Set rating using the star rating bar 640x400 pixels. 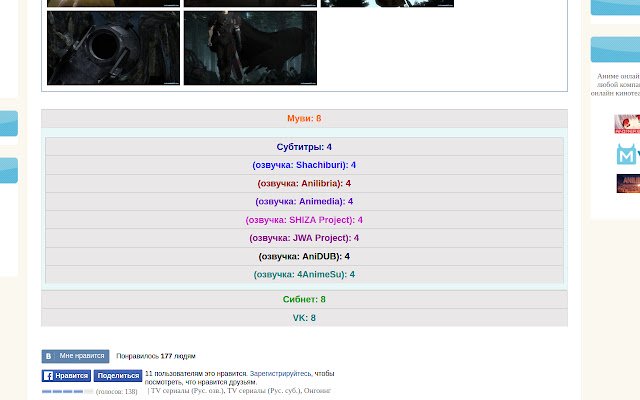pyautogui.click(x=67, y=391)
